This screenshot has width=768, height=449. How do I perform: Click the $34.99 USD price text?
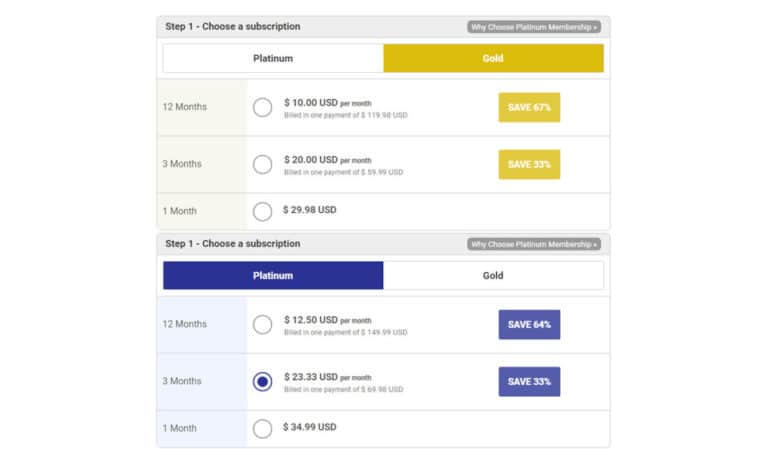[x=310, y=427]
